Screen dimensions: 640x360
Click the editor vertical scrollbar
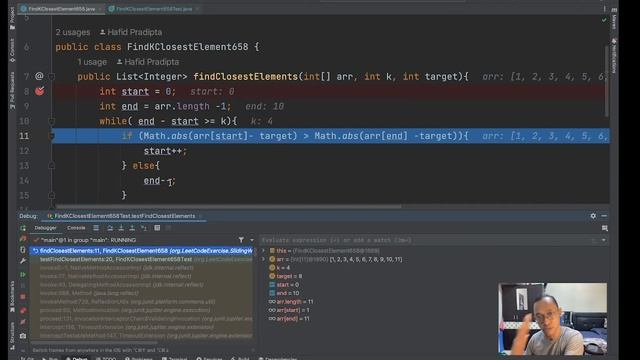coord(607,80)
